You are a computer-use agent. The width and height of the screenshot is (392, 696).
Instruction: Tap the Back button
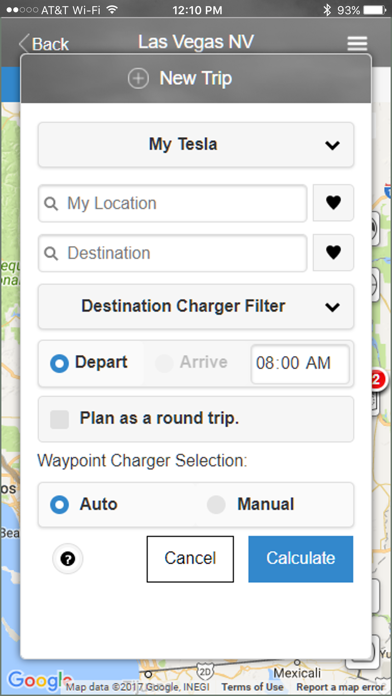44,44
